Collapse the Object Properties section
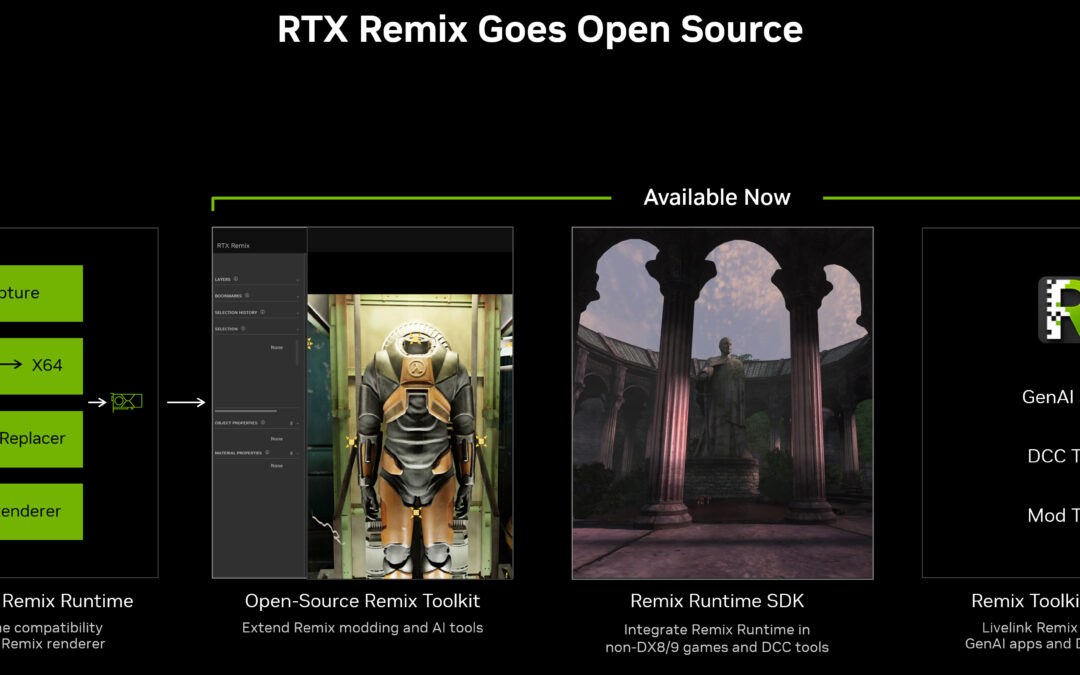Viewport: 1080px width, 675px height. pos(297,424)
